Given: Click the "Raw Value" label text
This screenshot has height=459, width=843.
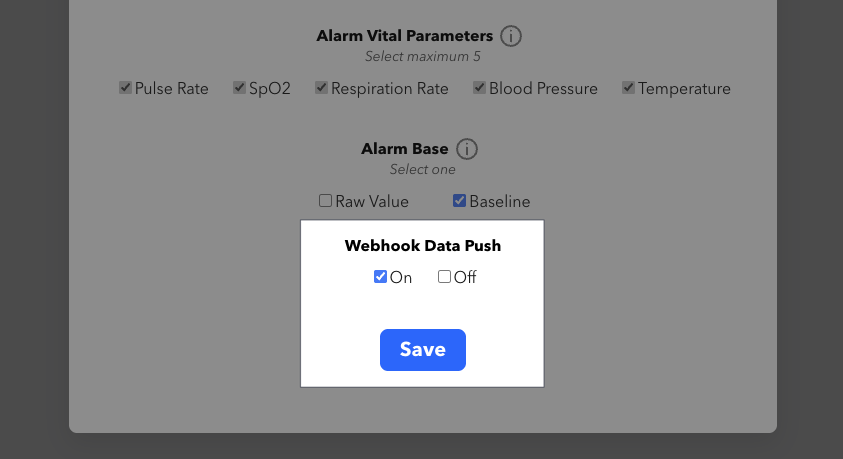Looking at the screenshot, I should click(x=372, y=202).
